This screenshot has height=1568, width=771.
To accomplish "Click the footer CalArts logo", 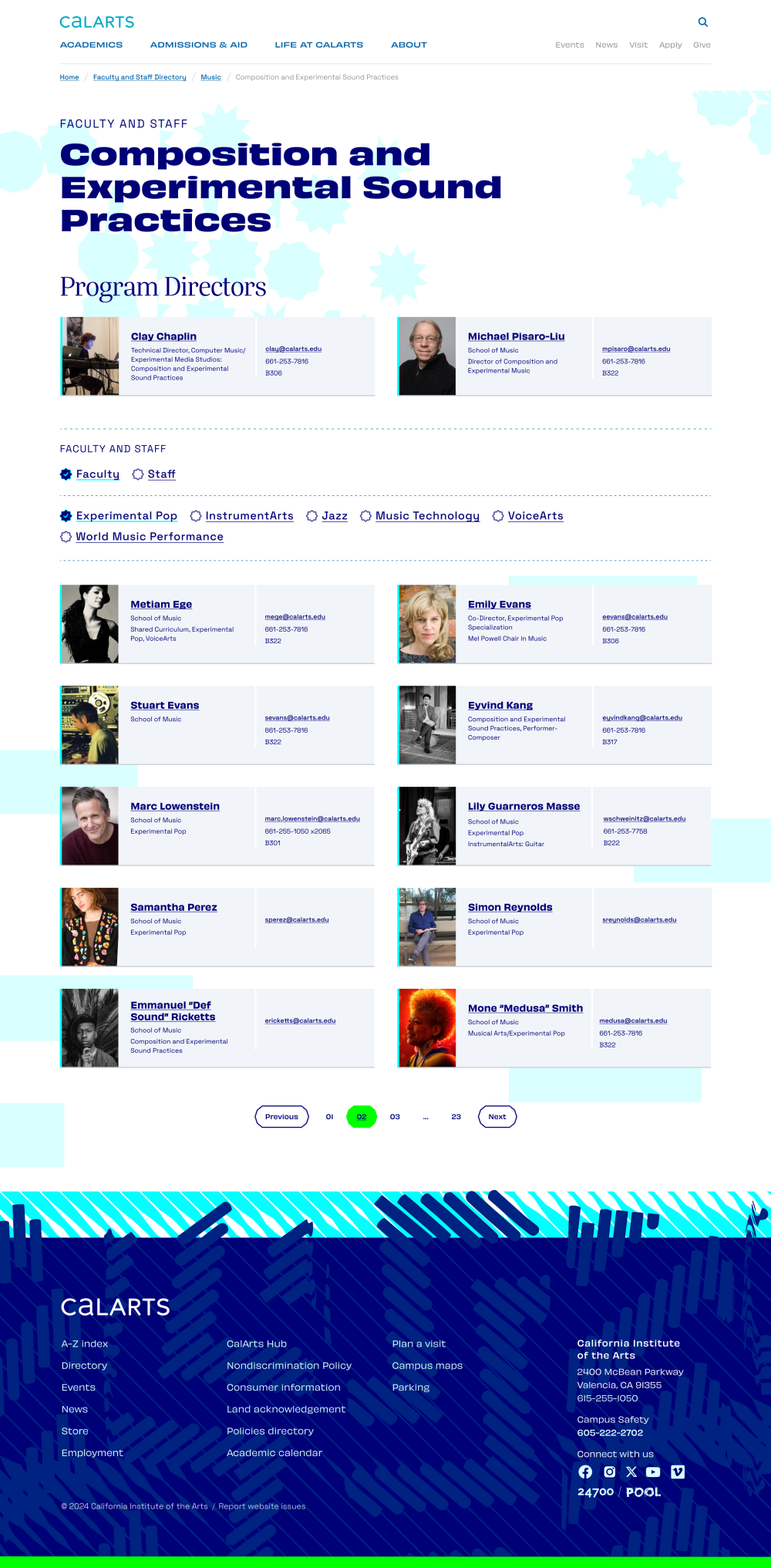I will [115, 1307].
